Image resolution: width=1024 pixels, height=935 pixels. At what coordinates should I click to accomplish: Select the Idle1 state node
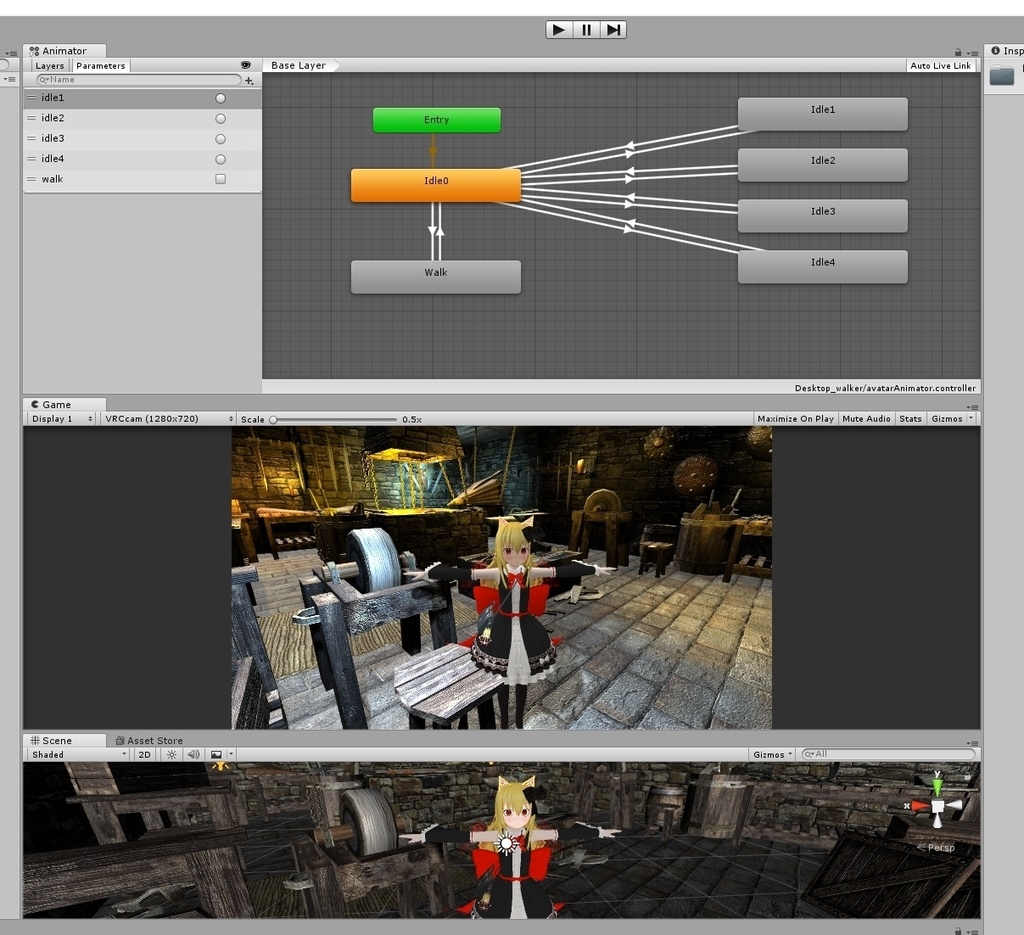coord(823,114)
